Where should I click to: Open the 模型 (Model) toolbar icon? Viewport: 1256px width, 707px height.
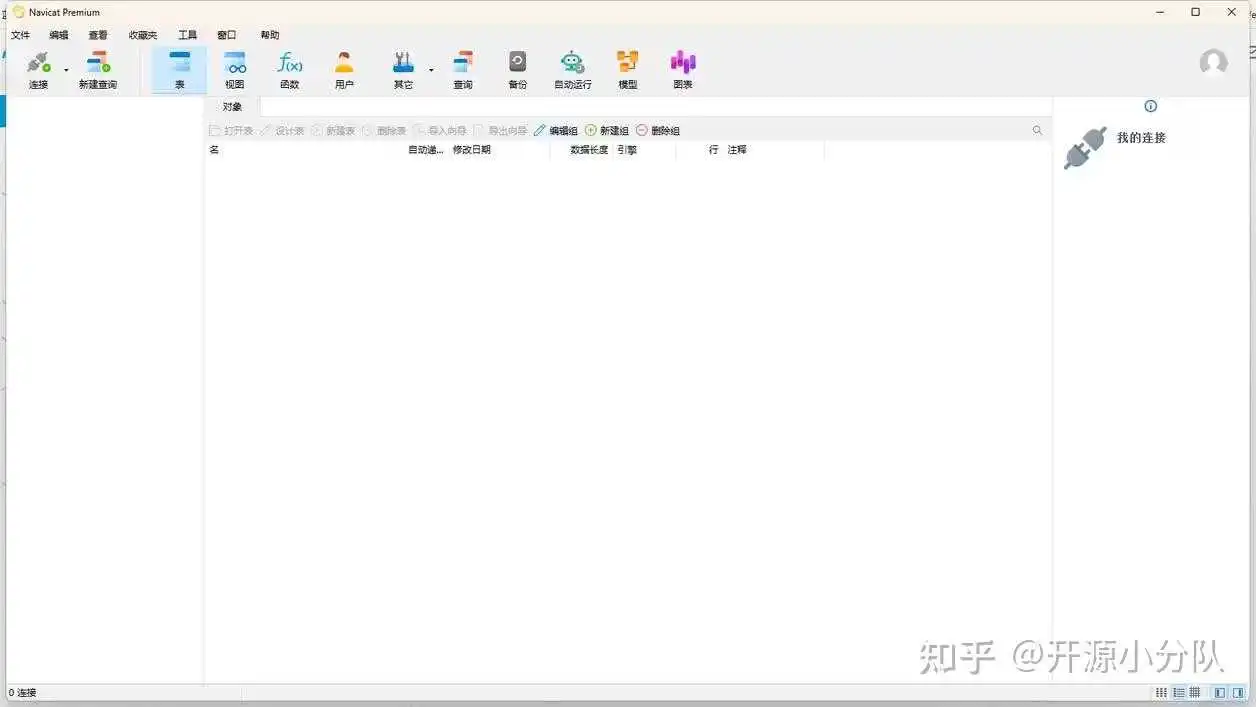pyautogui.click(x=627, y=69)
